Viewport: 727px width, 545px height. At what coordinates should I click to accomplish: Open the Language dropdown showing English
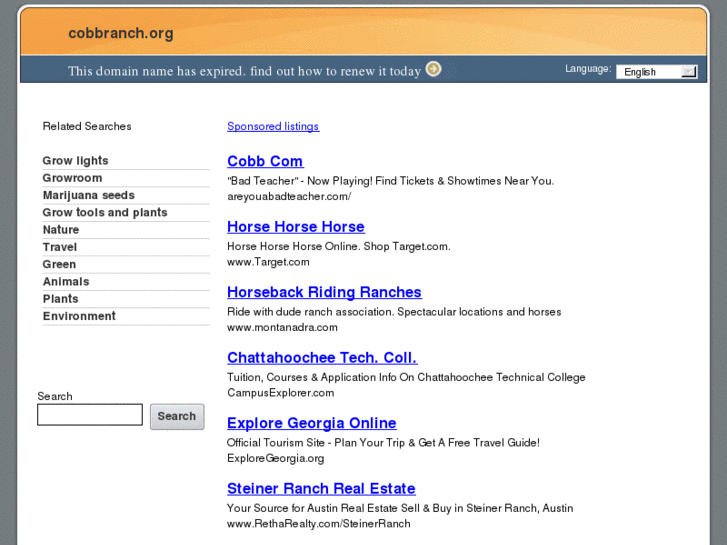(x=657, y=72)
